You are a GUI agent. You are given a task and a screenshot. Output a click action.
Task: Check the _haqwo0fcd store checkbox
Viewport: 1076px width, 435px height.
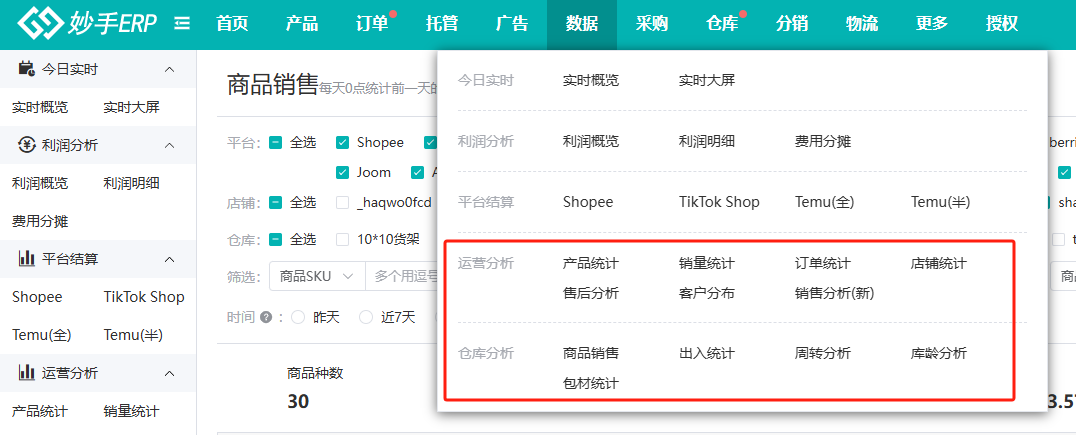[342, 202]
